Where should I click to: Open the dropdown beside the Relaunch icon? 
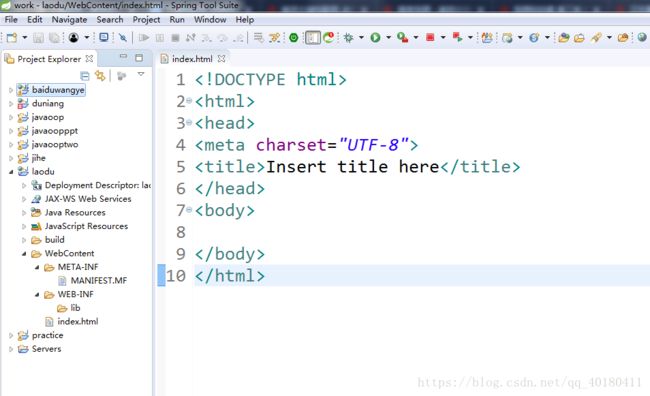470,38
